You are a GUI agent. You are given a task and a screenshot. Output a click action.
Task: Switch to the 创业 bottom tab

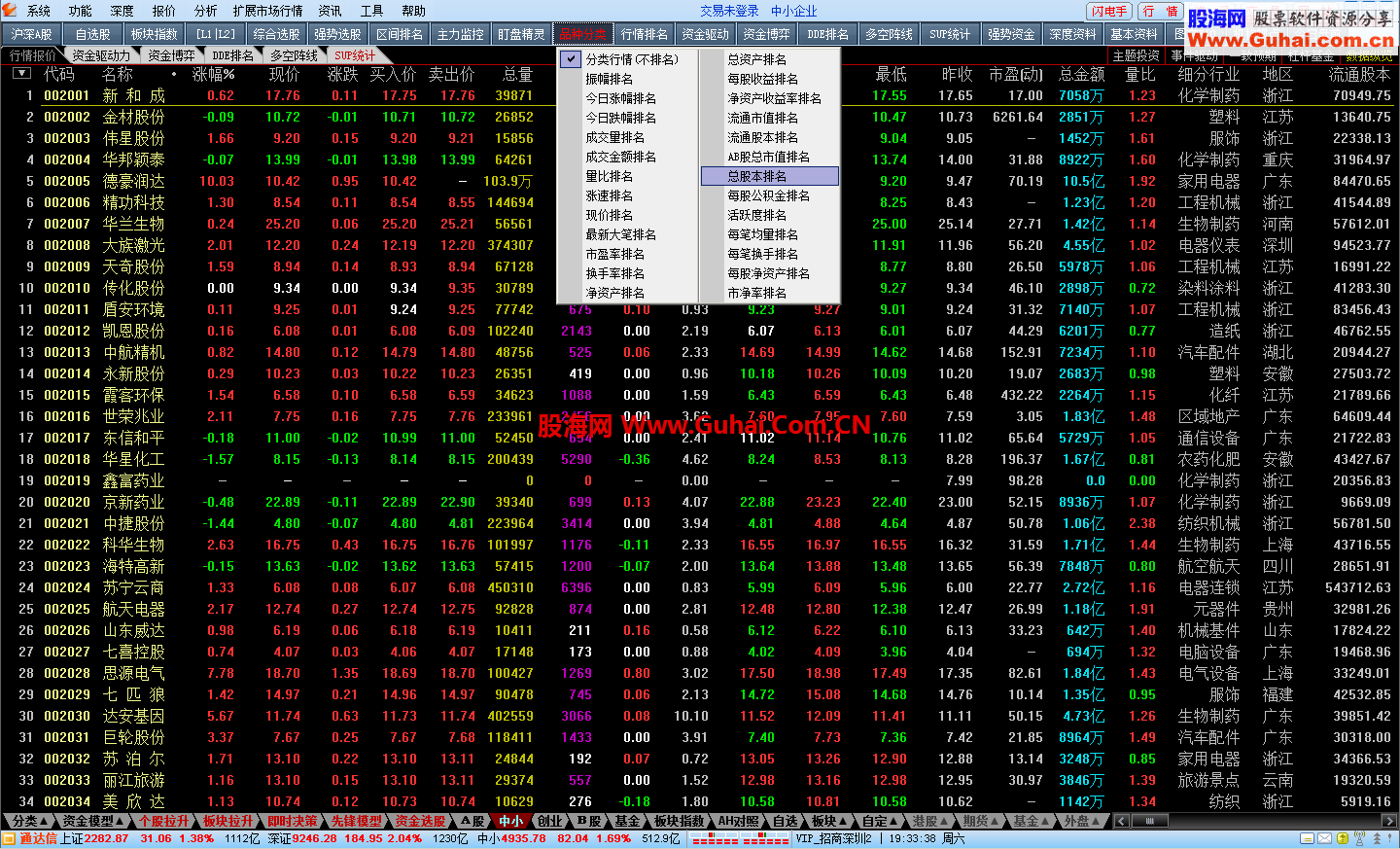click(549, 822)
